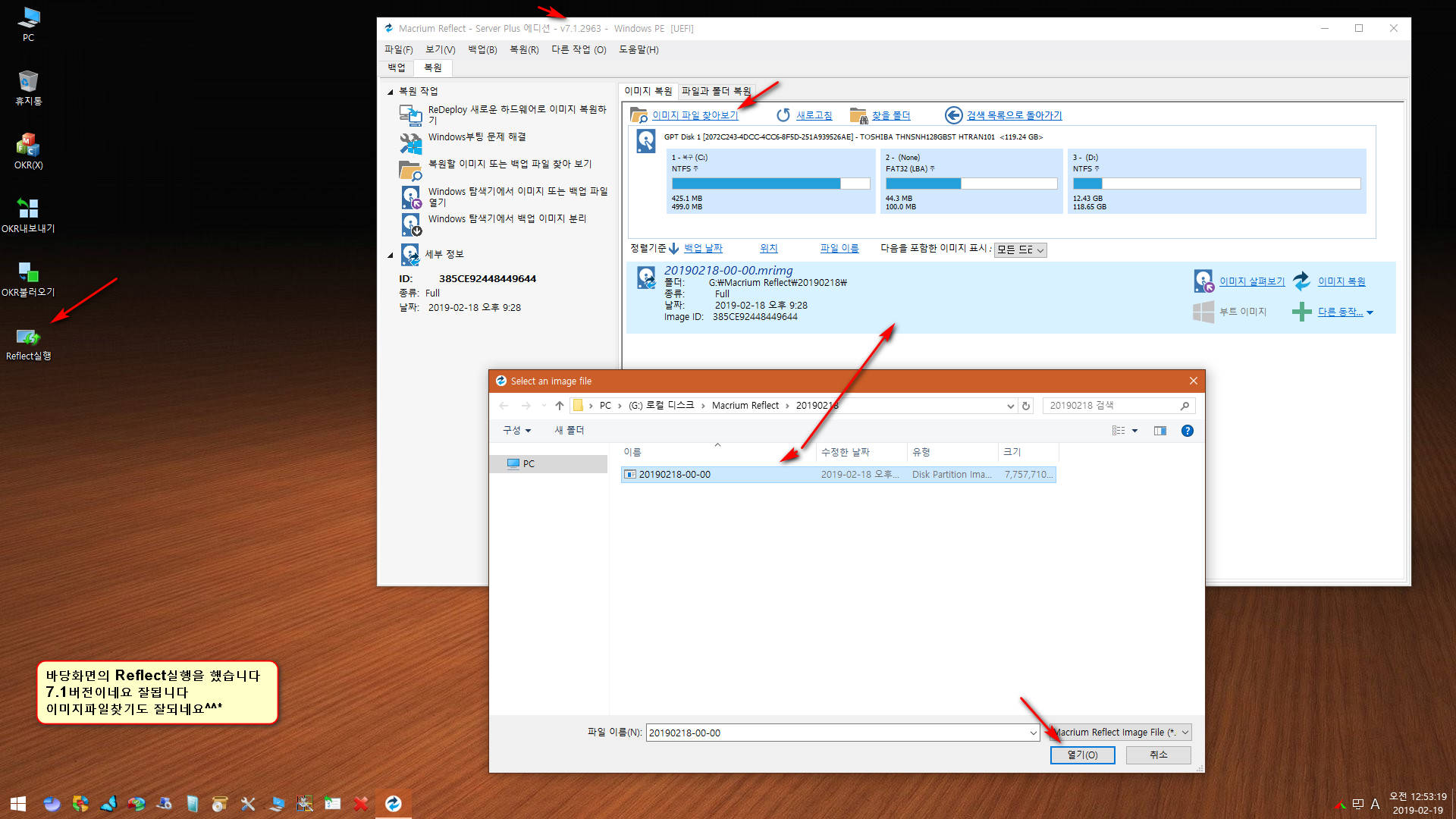Image resolution: width=1456 pixels, height=819 pixels.
Task: Click the Windows부팅 문제 해결 icon
Action: point(410,142)
